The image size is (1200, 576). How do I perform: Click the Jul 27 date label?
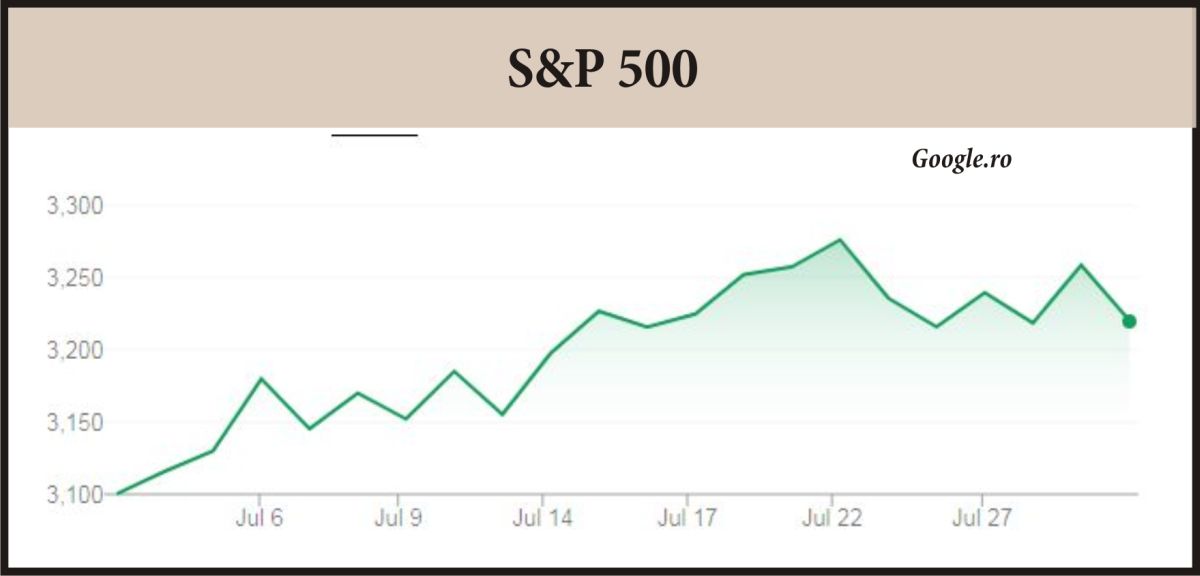pos(981,518)
